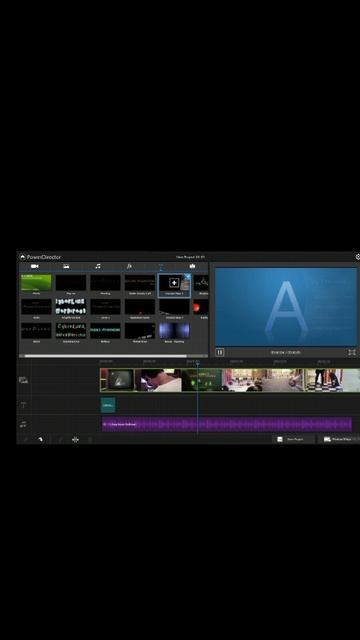This screenshot has width=360, height=640.
Task: Switch to the selected titles tab
Action: coord(161,267)
